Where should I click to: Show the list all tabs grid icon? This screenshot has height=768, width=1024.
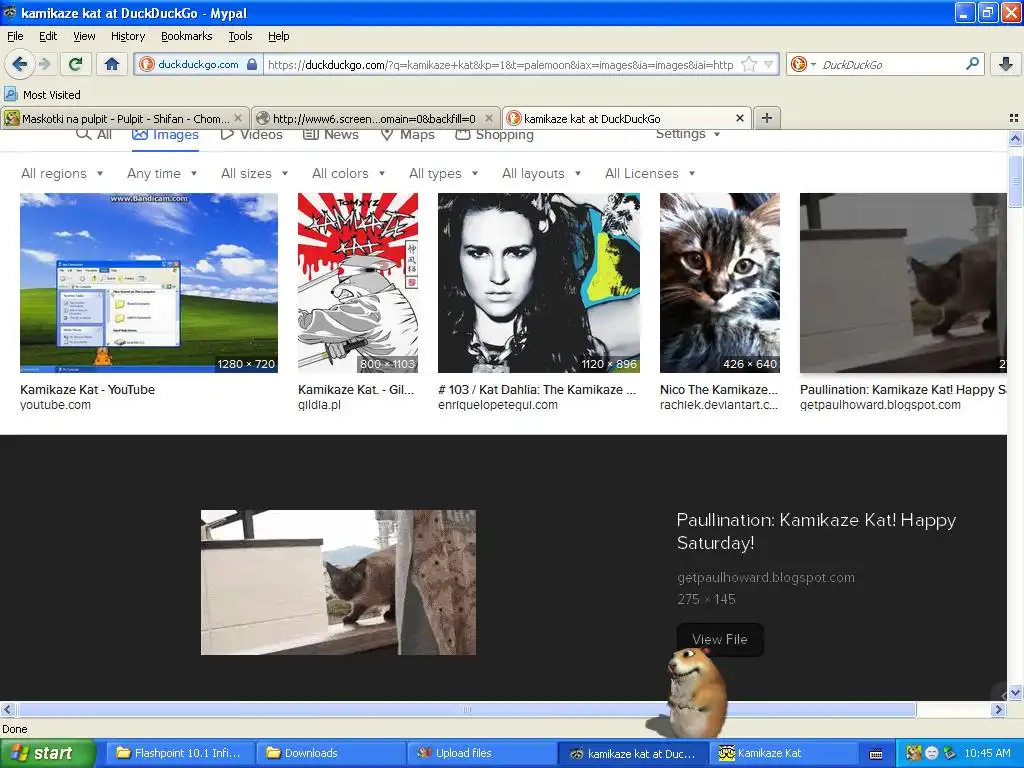[x=1014, y=118]
